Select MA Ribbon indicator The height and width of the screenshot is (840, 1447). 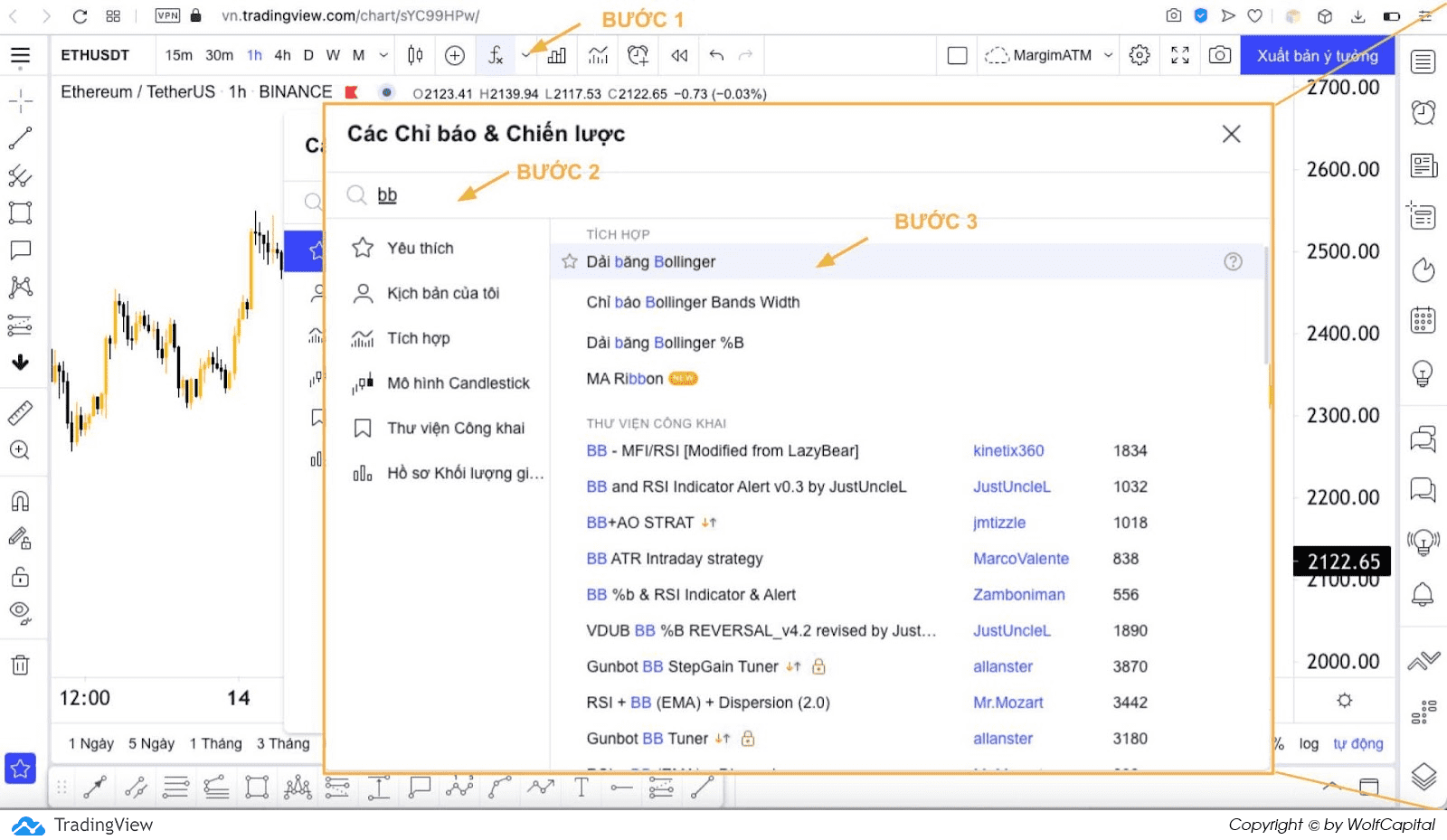coord(624,378)
